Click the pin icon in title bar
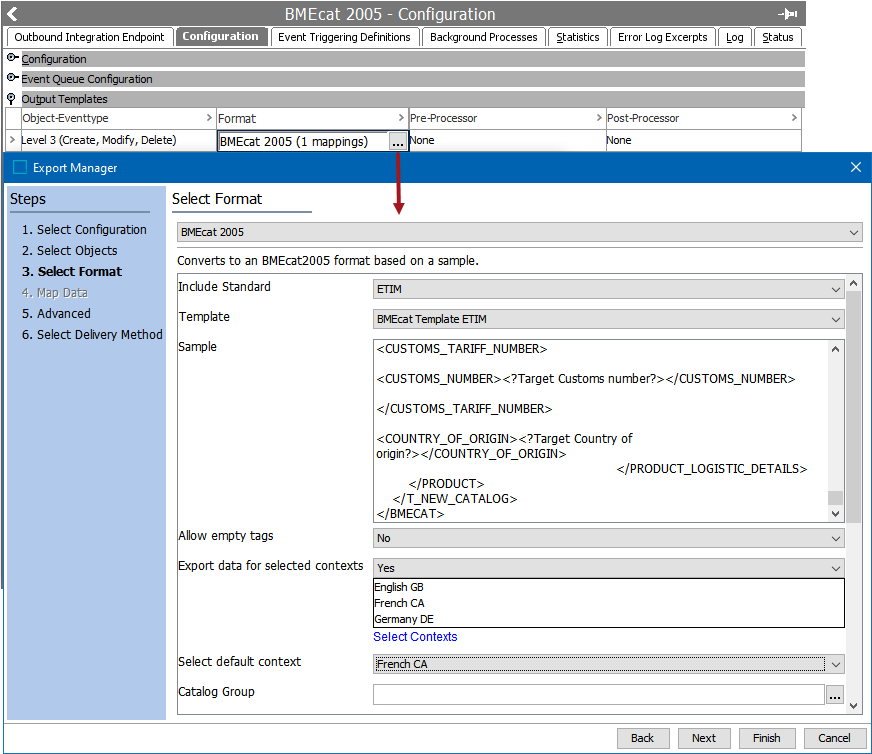Image resolution: width=872 pixels, height=754 pixels. pos(787,14)
